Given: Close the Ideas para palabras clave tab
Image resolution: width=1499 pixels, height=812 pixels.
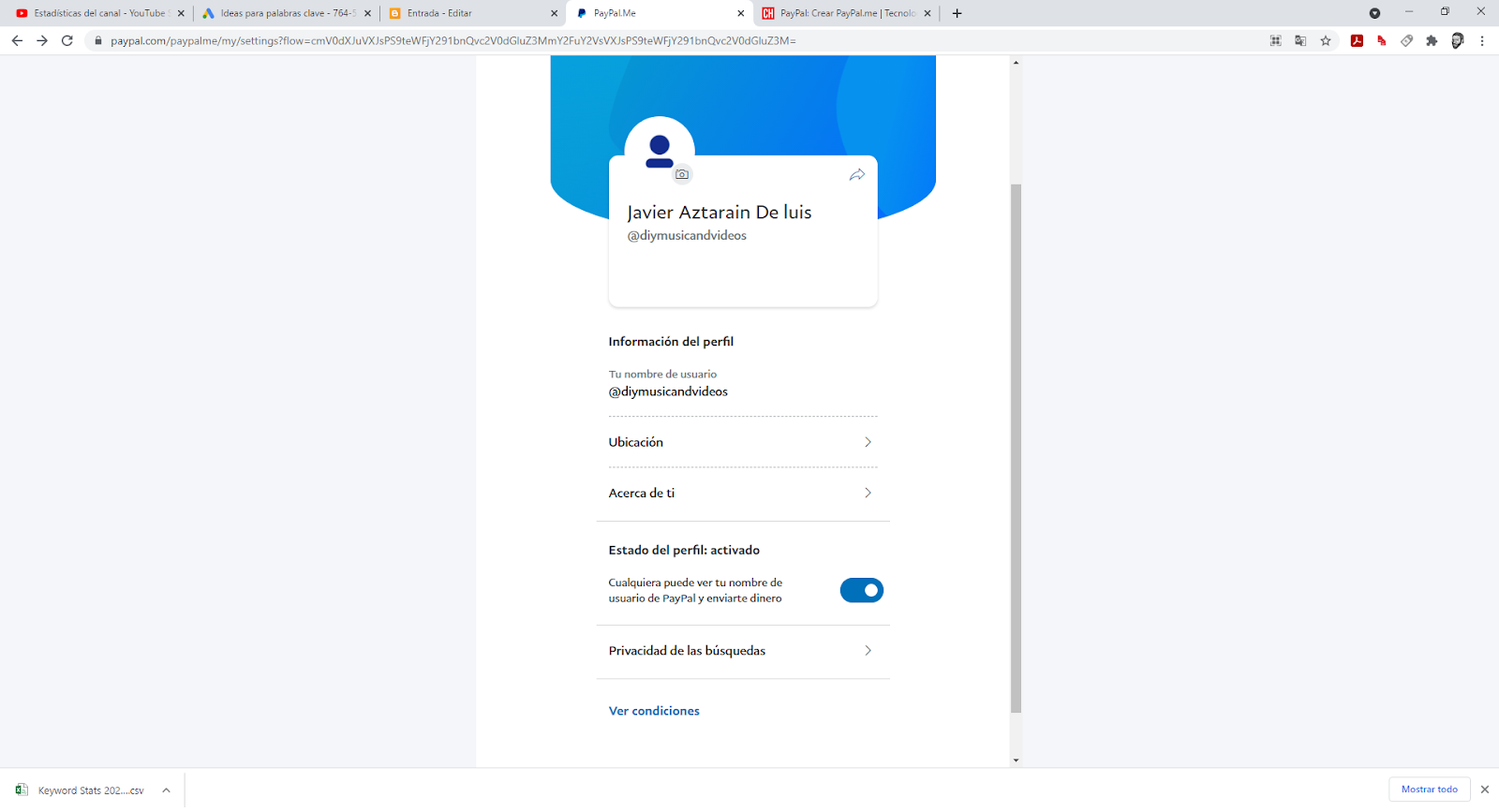Looking at the screenshot, I should pos(367,13).
